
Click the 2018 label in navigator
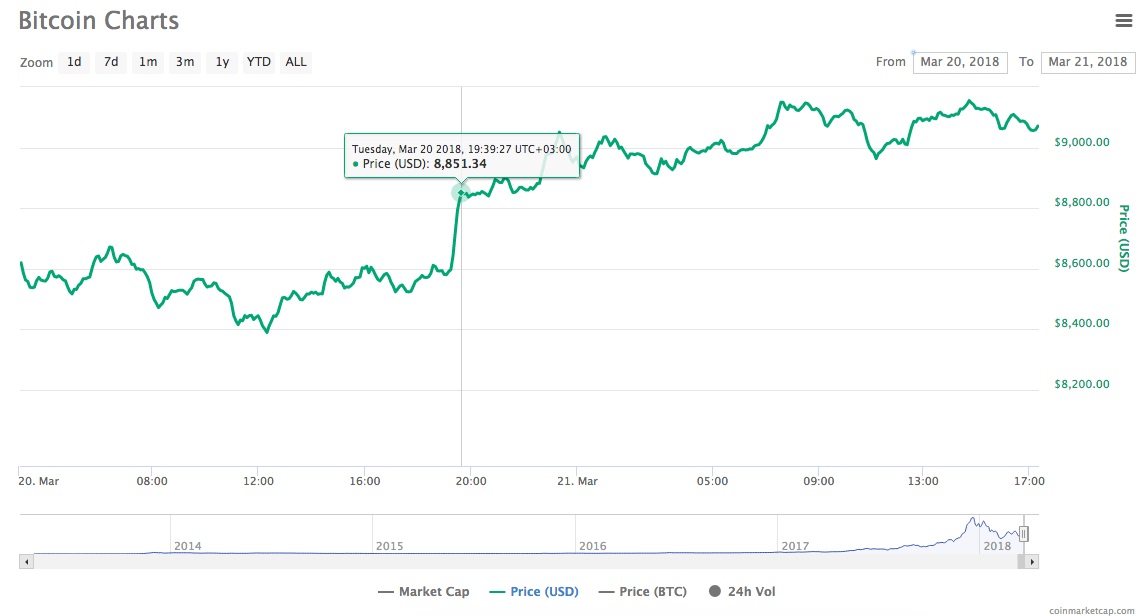998,546
